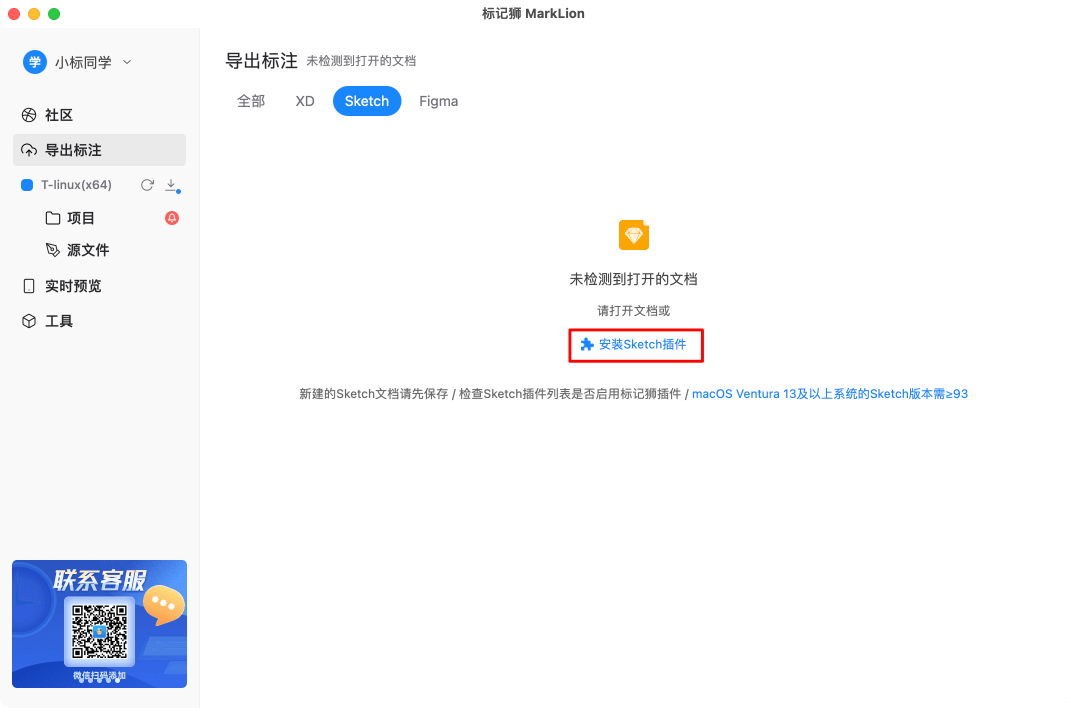Switch to the Figma tab

[x=439, y=102]
